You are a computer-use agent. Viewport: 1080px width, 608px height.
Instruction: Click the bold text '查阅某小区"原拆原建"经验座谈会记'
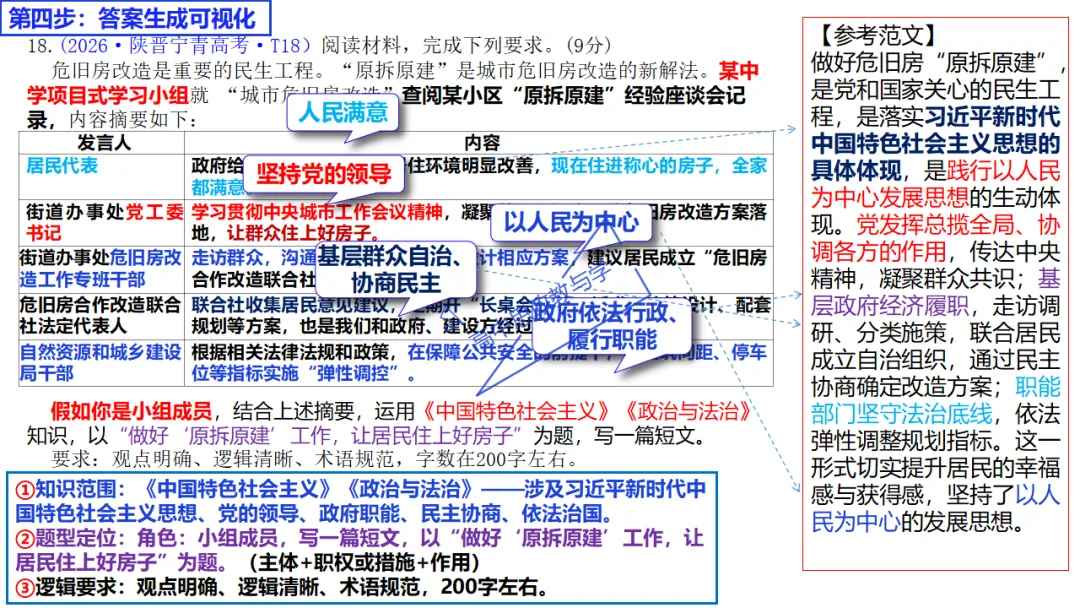coord(574,95)
